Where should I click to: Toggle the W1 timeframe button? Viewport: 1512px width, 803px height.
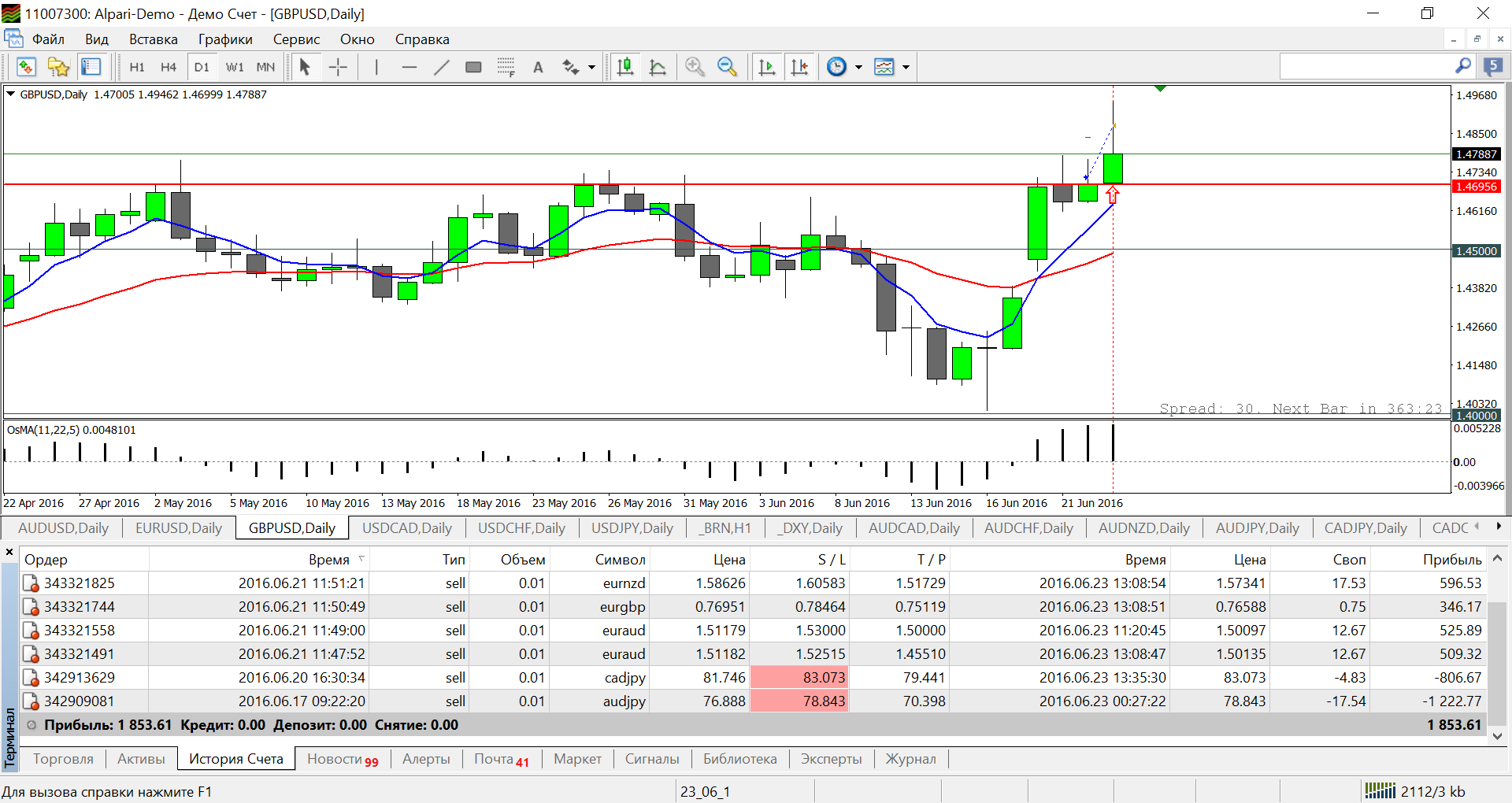click(x=235, y=67)
